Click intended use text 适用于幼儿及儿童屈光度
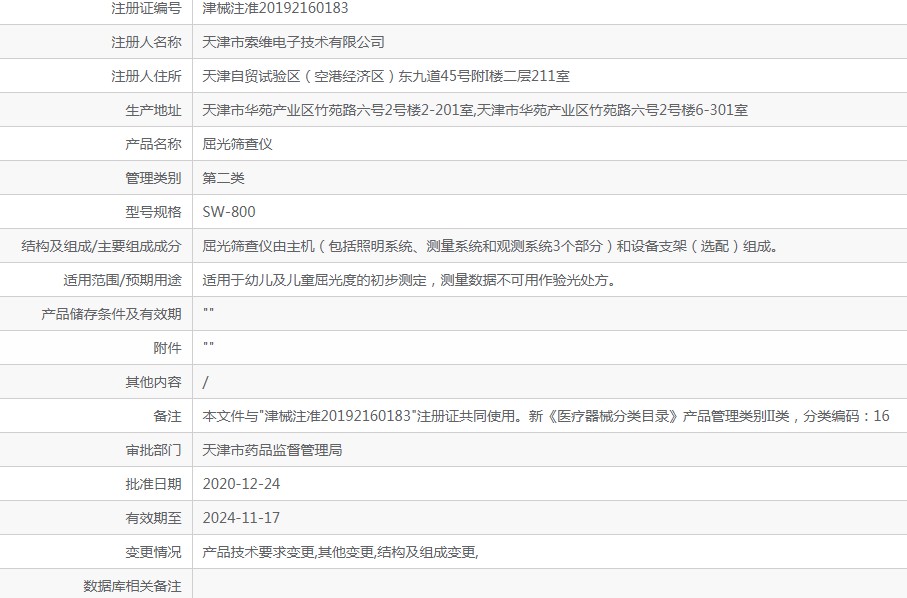Screen dimensions: 907x598 coord(410,280)
